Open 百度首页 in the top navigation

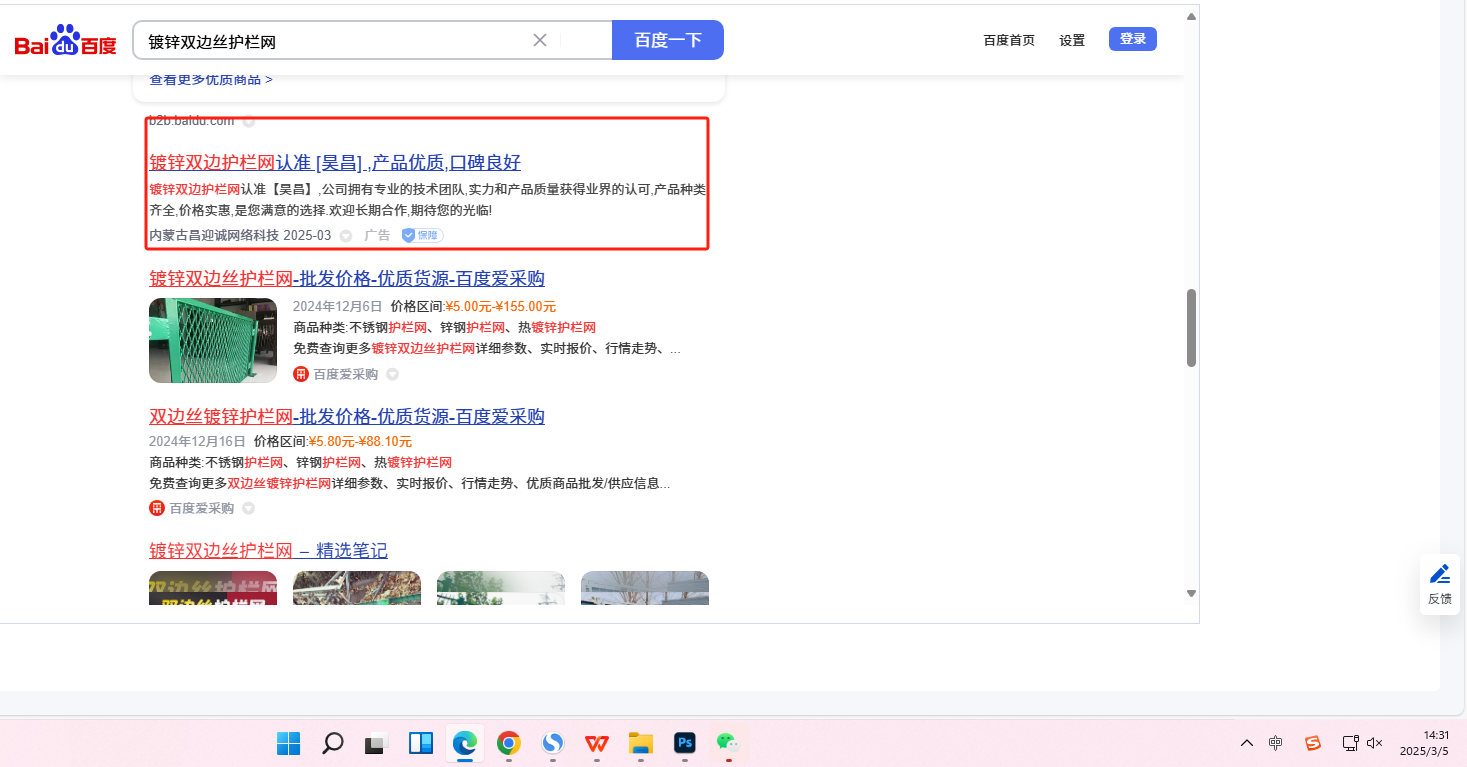point(1009,40)
